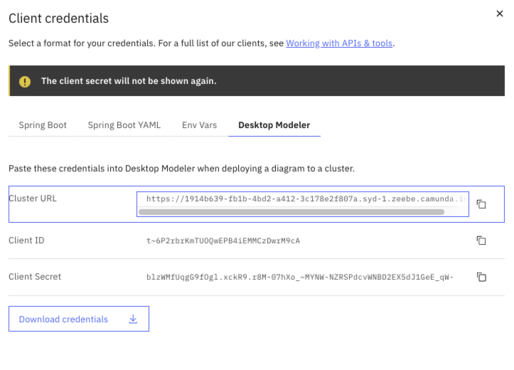Copy the Cluster URL value
Image resolution: width=514 pixels, height=370 pixels.
(x=481, y=204)
